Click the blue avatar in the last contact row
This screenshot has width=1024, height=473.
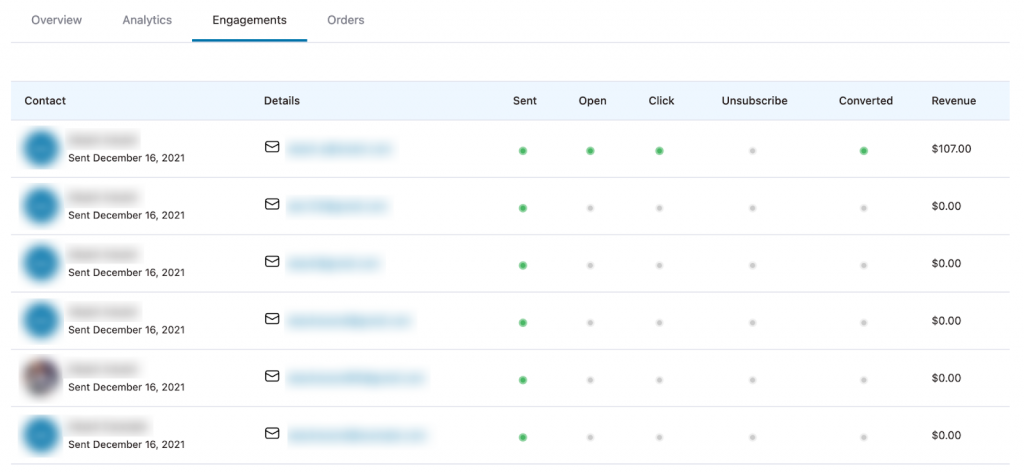41,436
